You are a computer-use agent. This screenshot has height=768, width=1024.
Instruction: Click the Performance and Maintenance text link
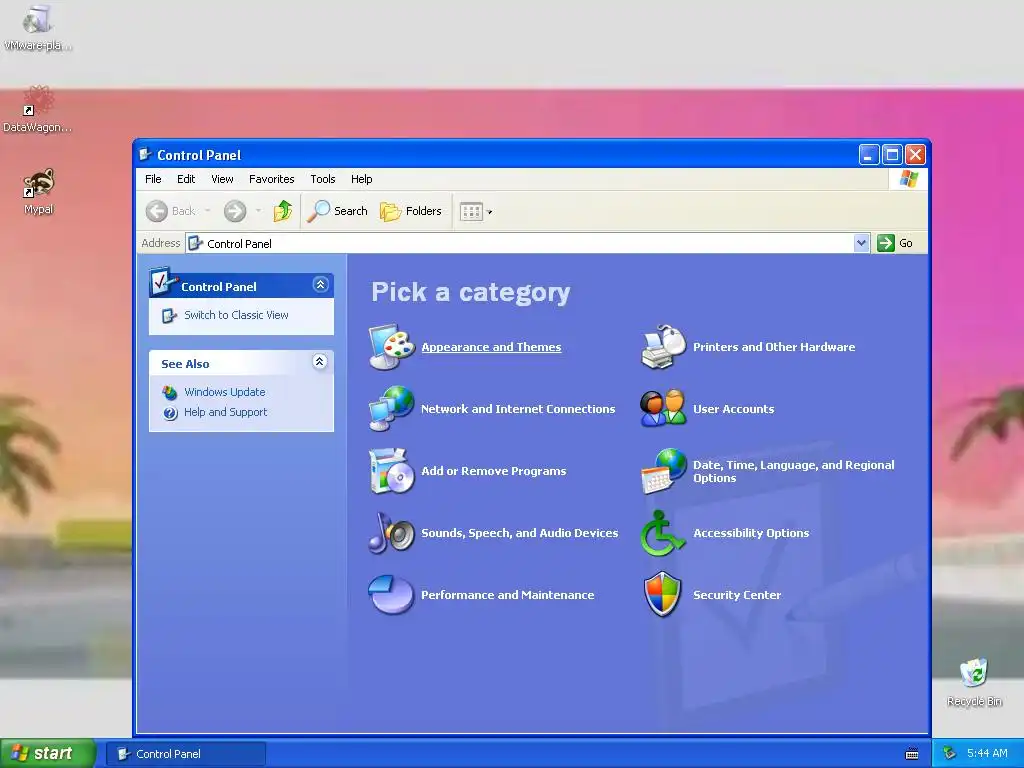[x=507, y=595]
